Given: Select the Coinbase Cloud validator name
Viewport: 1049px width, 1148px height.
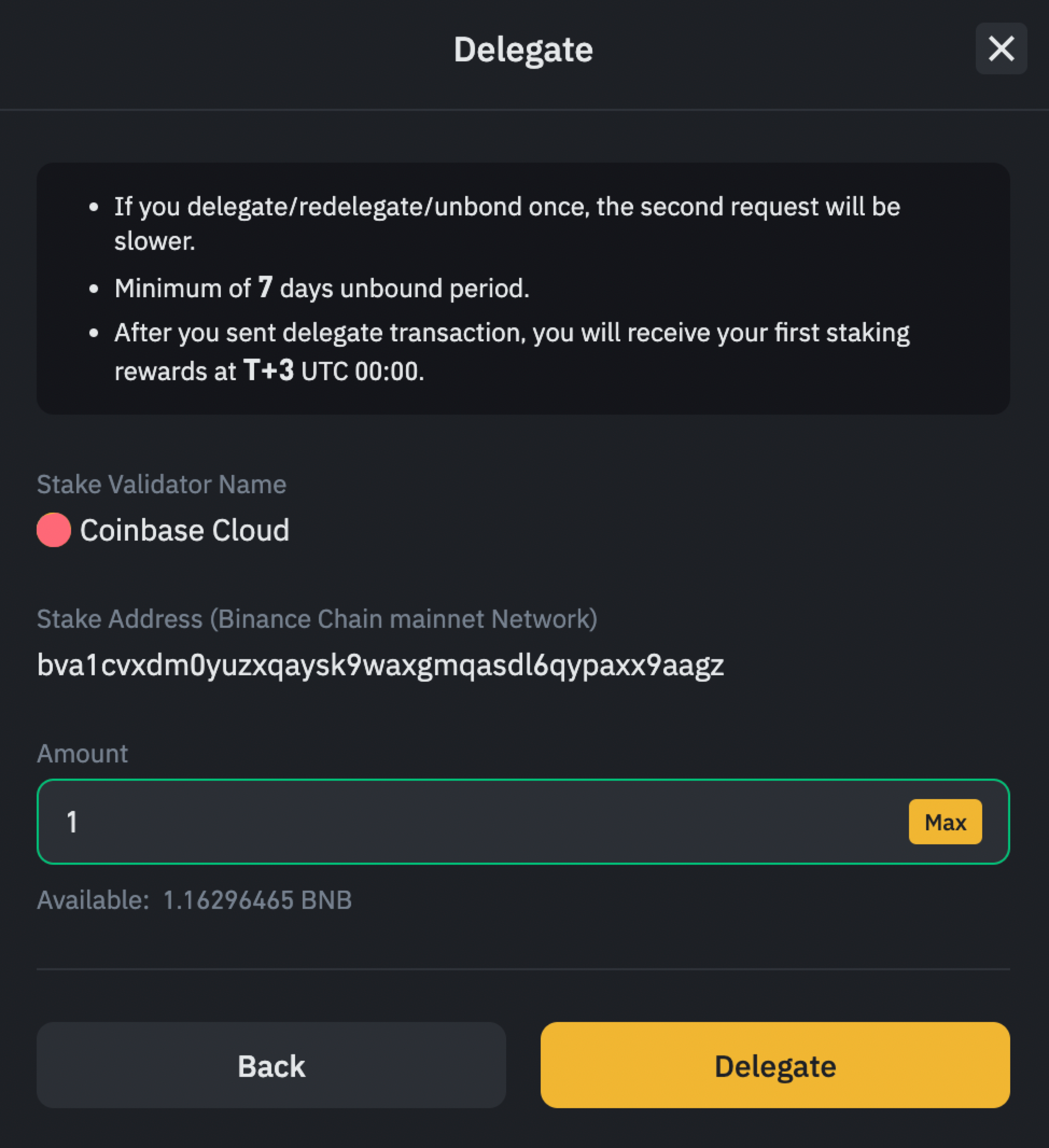Looking at the screenshot, I should 185,530.
